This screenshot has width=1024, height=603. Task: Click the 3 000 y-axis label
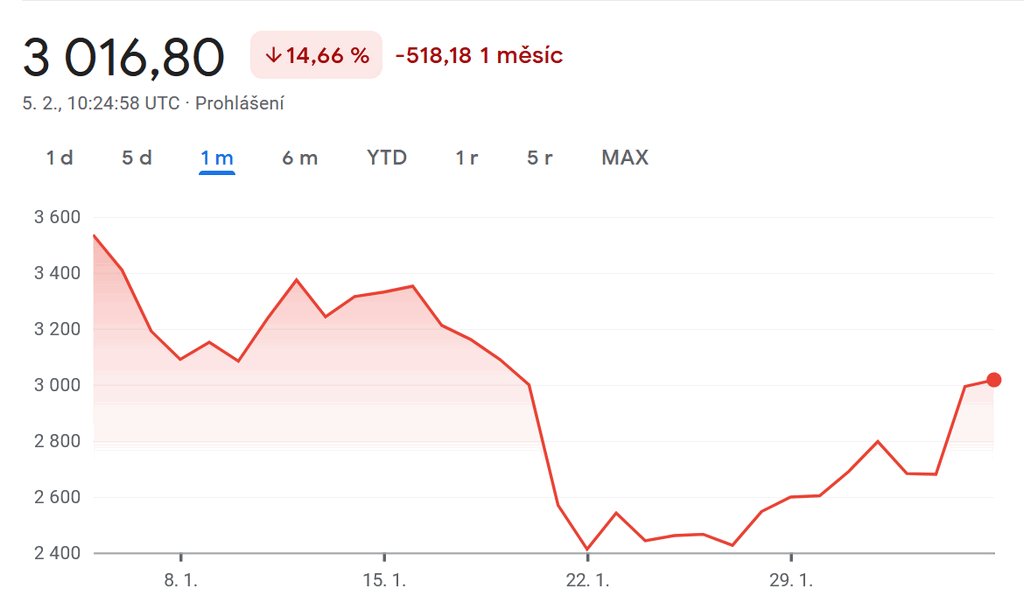tap(57, 385)
